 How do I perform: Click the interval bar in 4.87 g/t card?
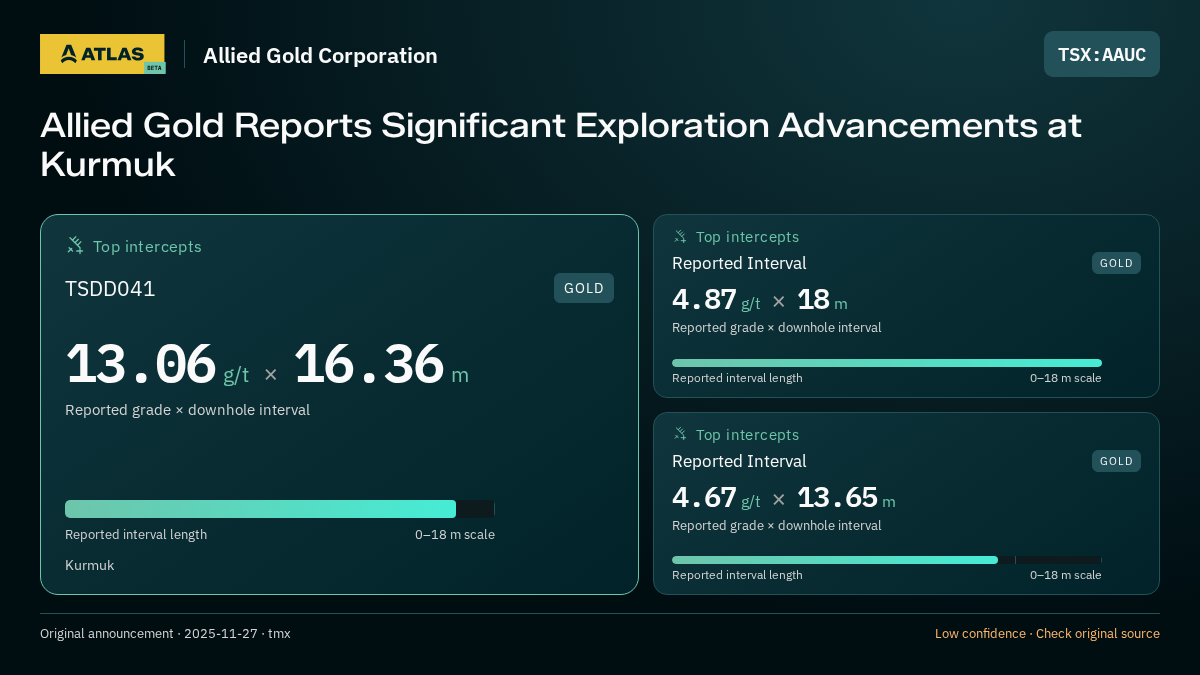[887, 363]
